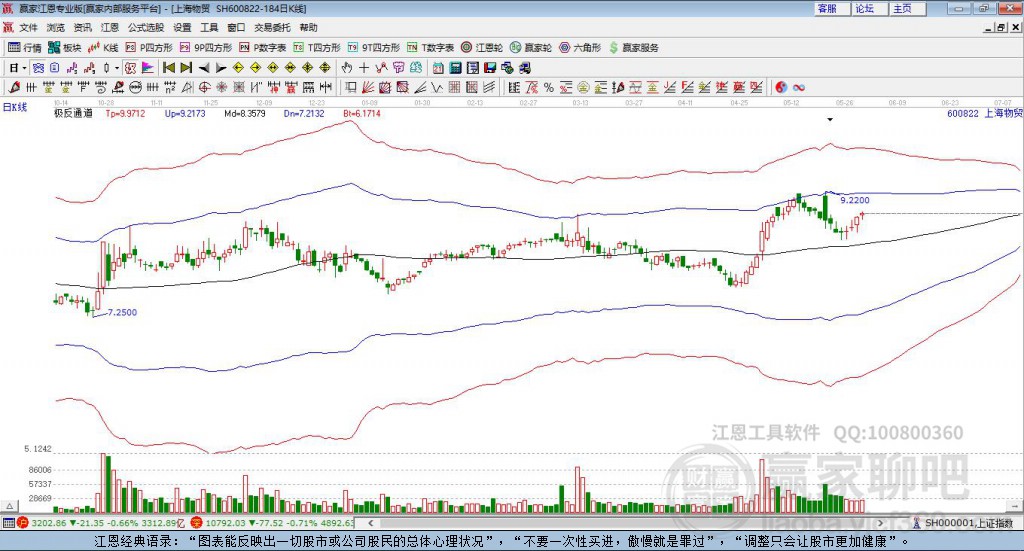Click the save floppy disk icon
This screenshot has width=1024, height=551.
coord(490,68)
